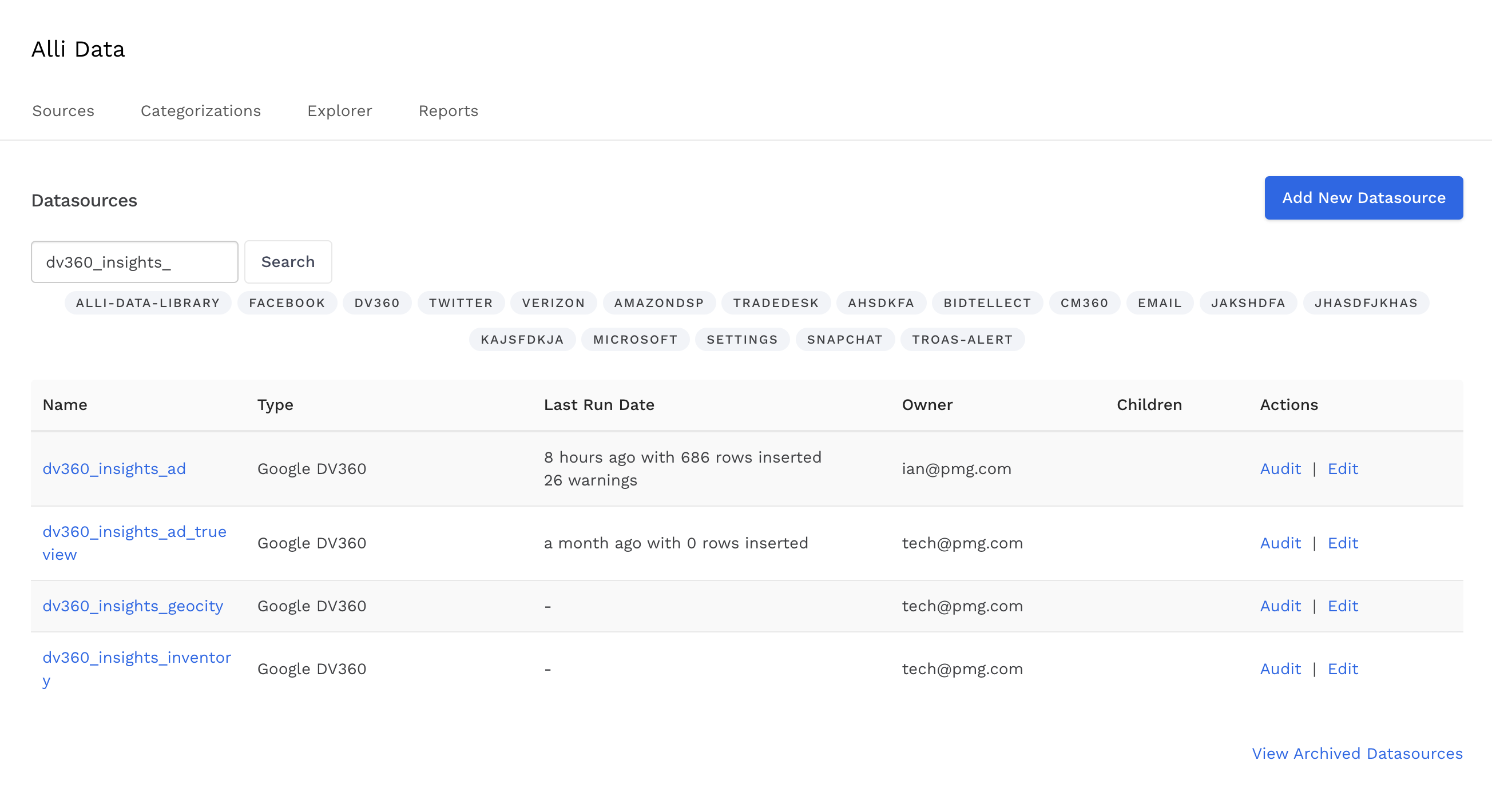Image resolution: width=1492 pixels, height=812 pixels.
Task: Open the Sources tab
Action: pos(63,110)
